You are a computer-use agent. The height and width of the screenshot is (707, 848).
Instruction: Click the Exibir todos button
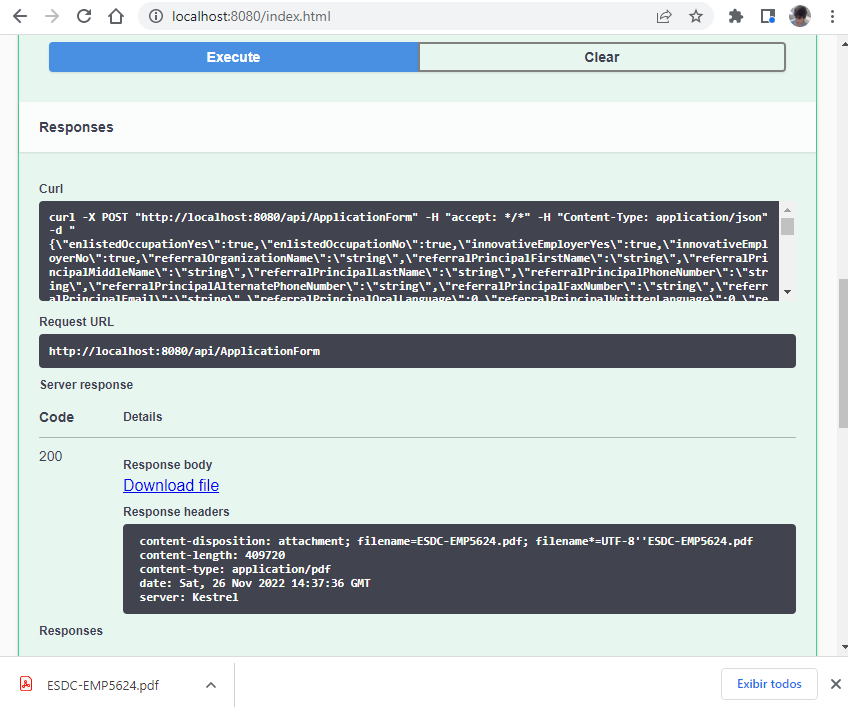[x=769, y=684]
